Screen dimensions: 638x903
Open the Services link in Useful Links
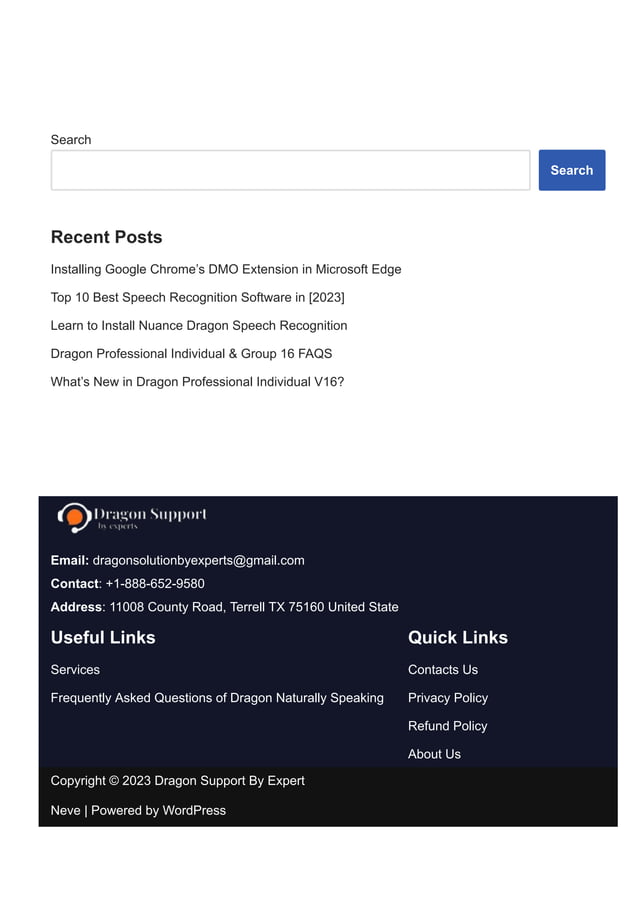click(75, 669)
